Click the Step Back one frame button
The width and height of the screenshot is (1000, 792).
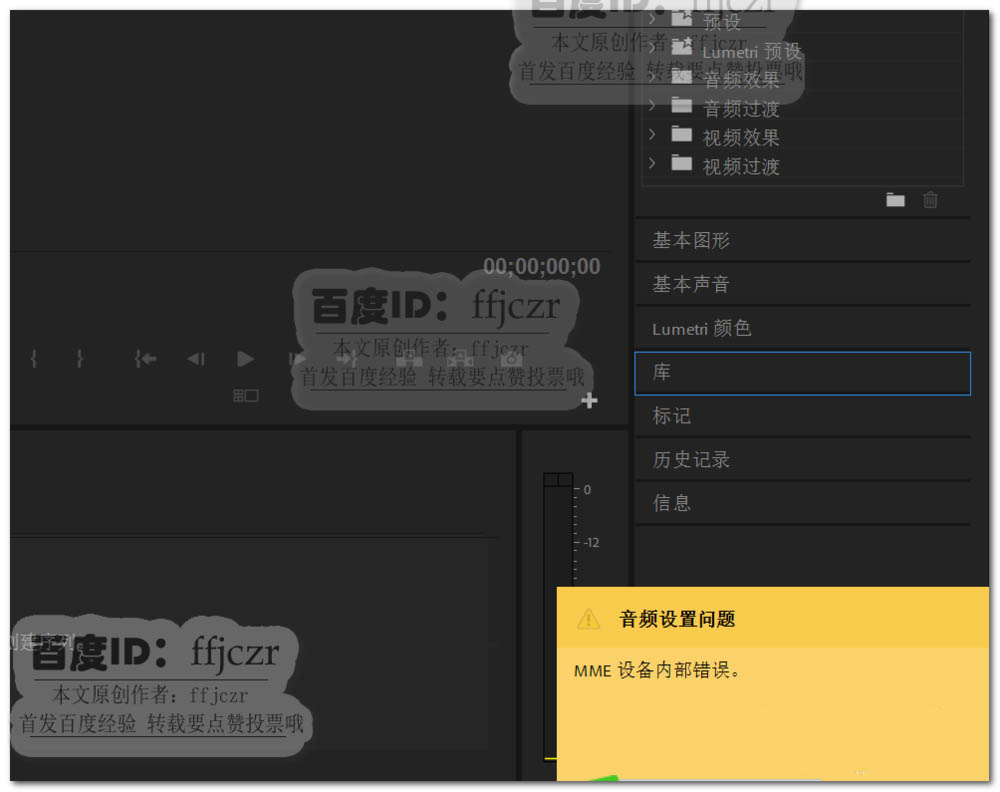coord(196,360)
